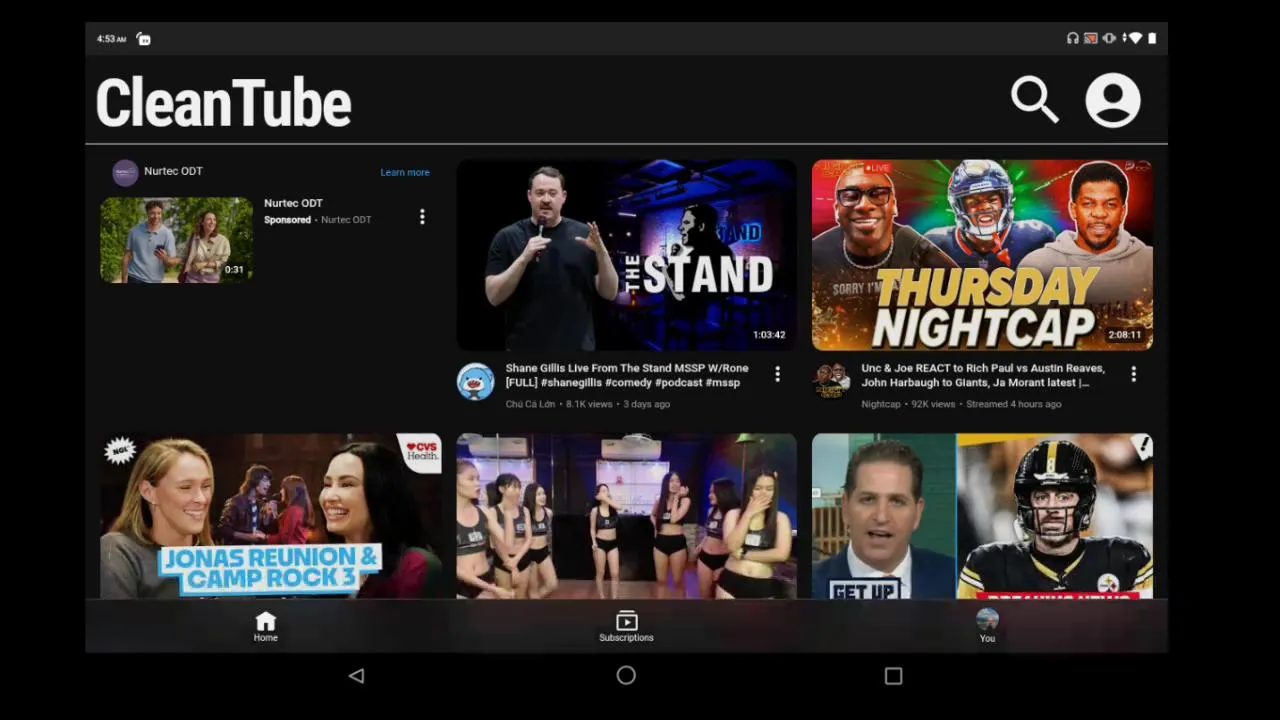
Task: Play the Nurtec ODT sponsored video thumbnail
Action: coord(177,240)
